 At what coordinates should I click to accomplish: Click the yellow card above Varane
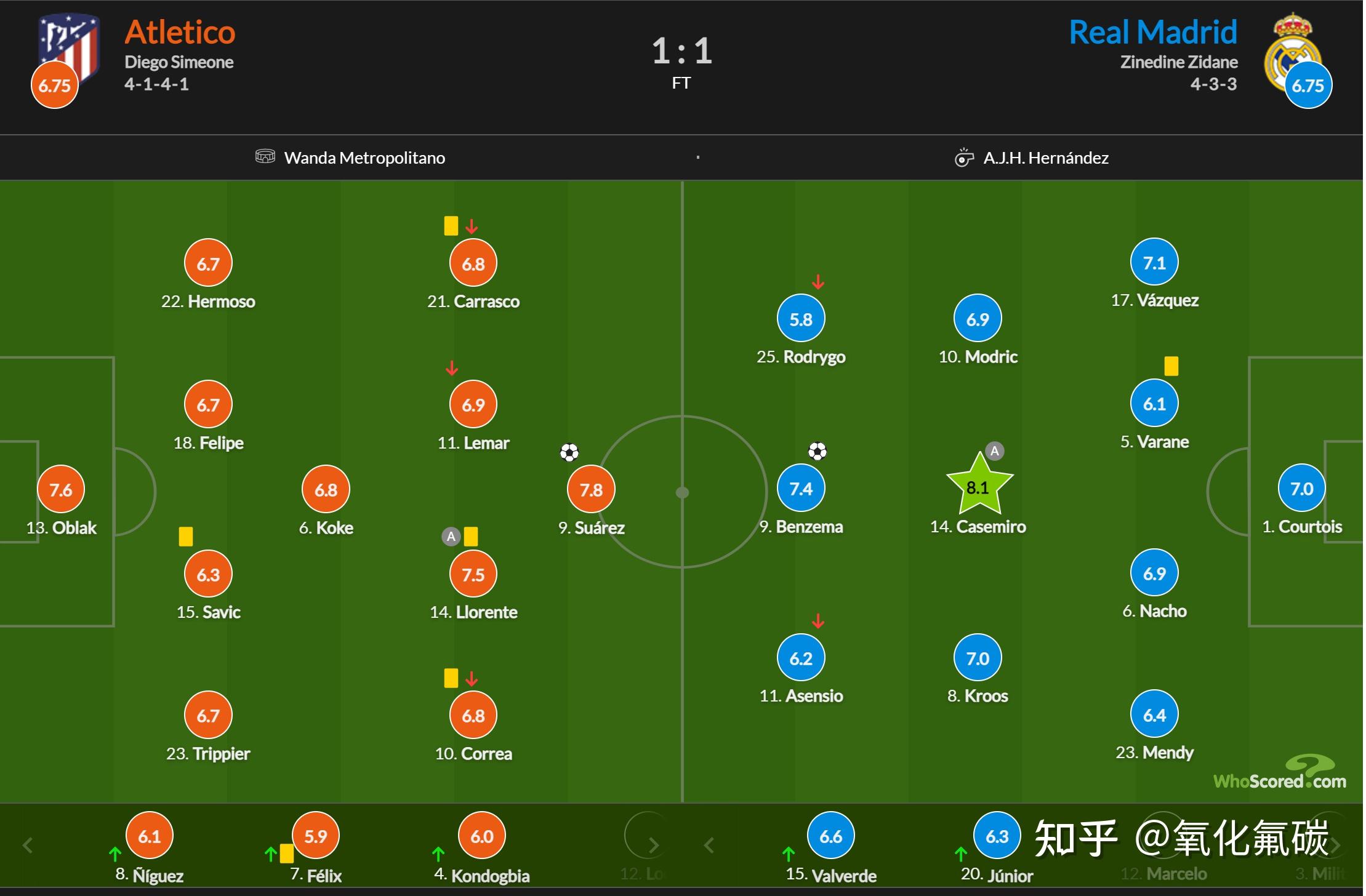1171,366
